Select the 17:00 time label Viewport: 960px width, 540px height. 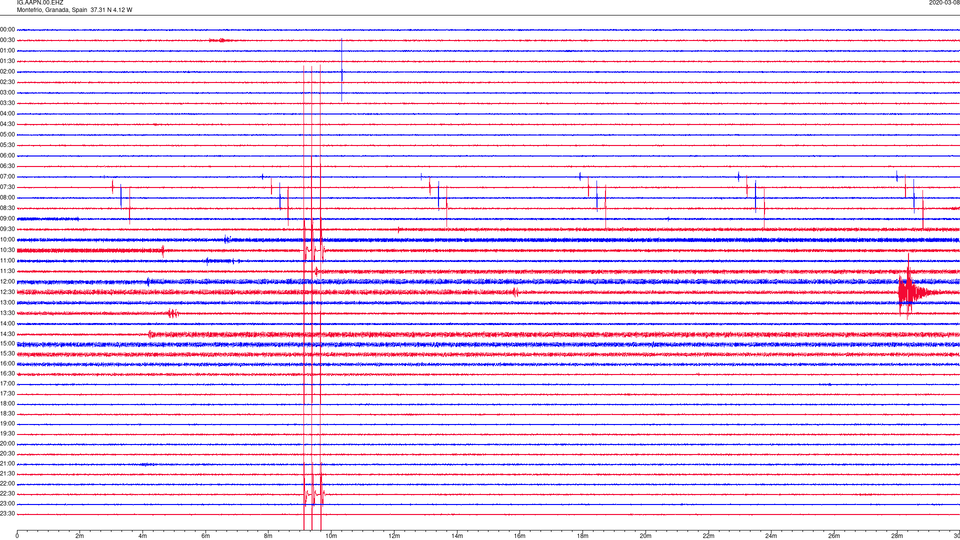7,384
